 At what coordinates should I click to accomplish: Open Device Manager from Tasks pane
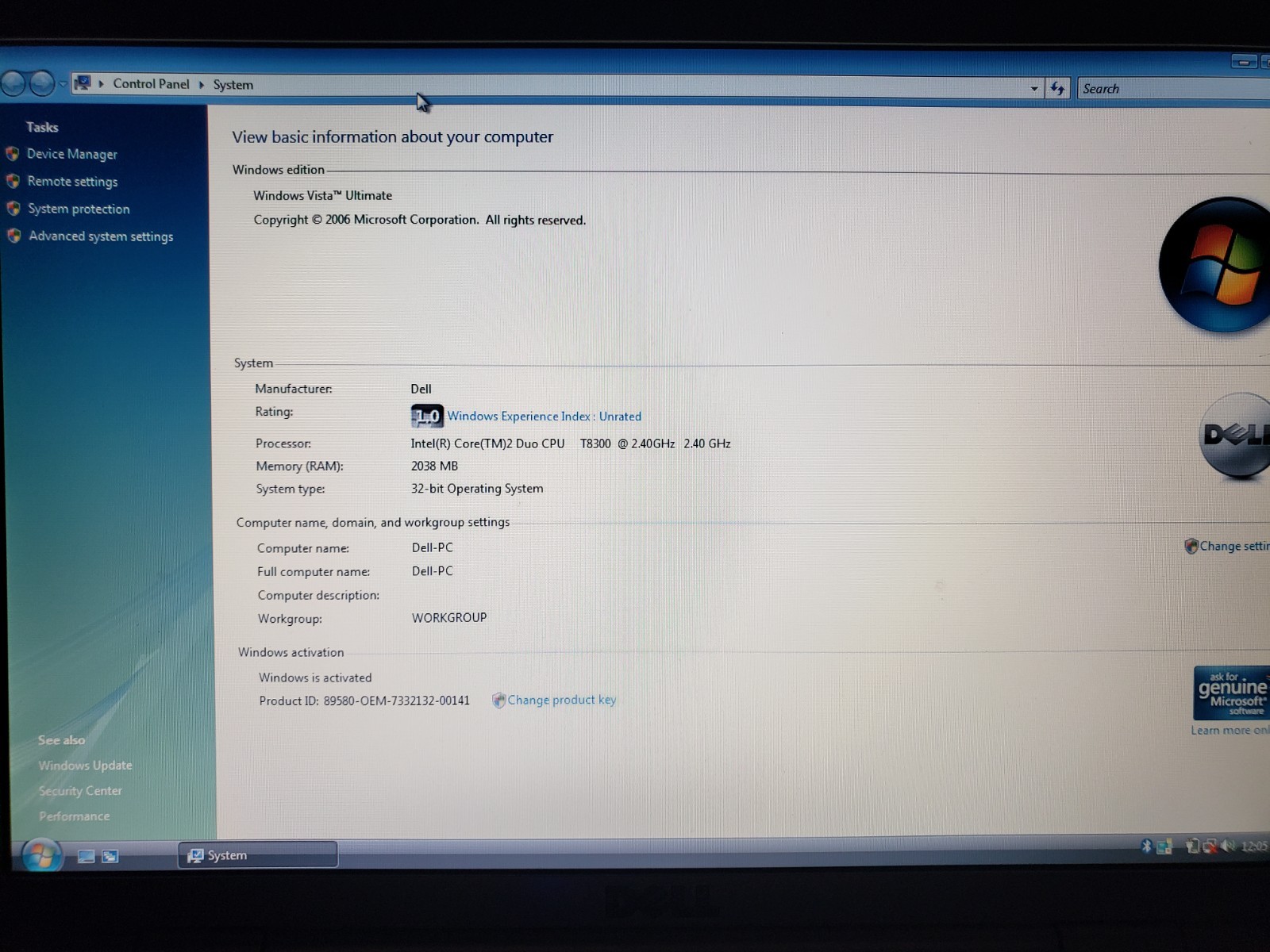point(72,154)
